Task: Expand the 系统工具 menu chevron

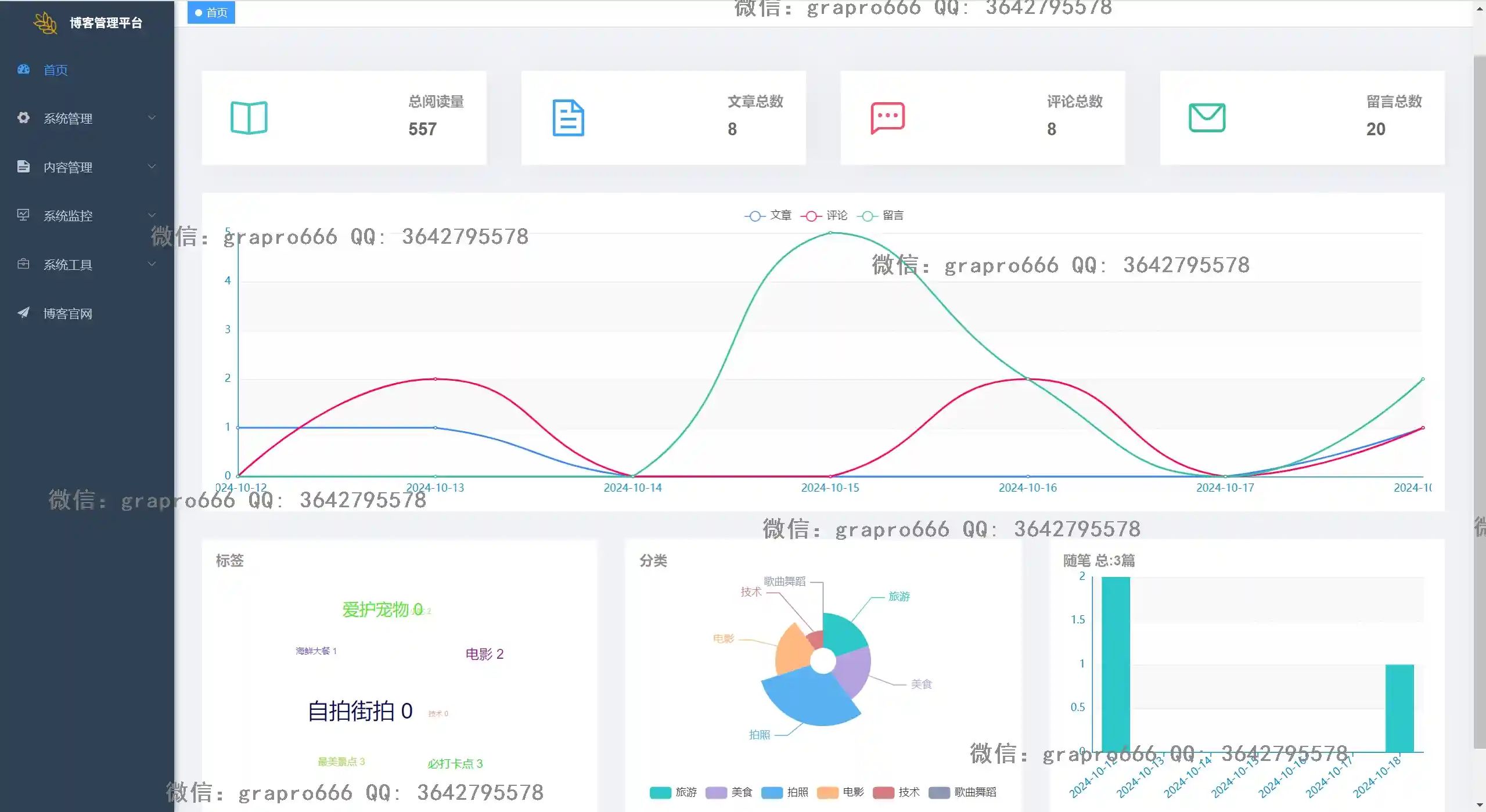Action: click(152, 264)
